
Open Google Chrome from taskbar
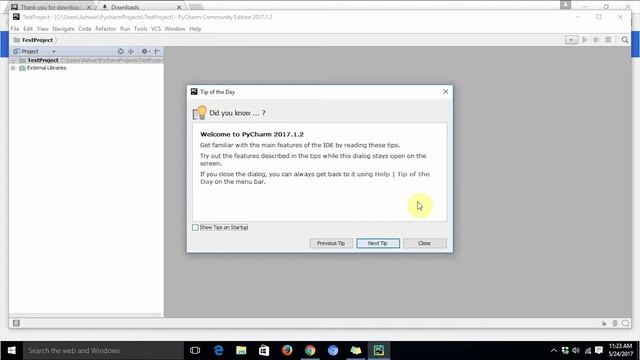click(310, 351)
